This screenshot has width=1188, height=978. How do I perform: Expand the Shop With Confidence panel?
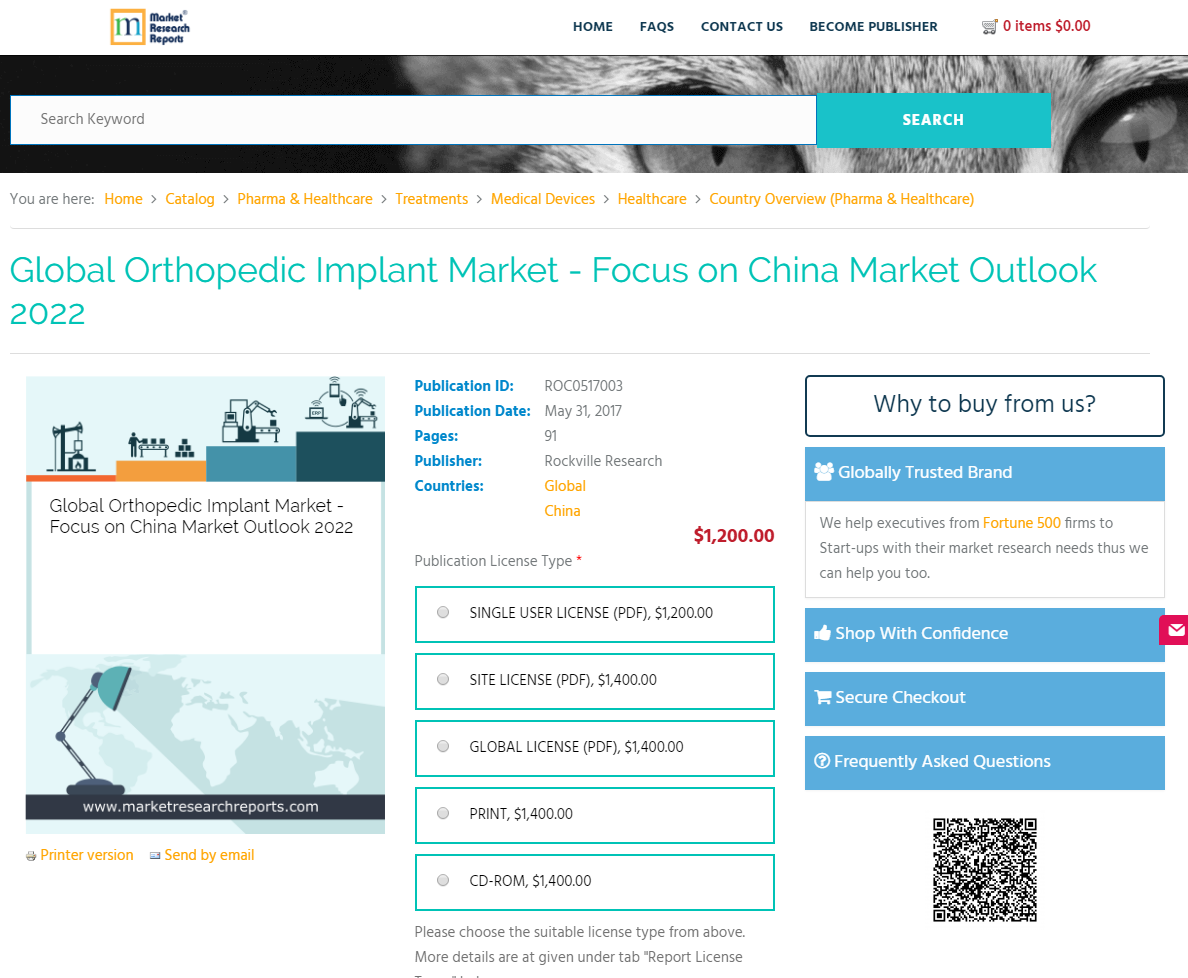tap(984, 635)
